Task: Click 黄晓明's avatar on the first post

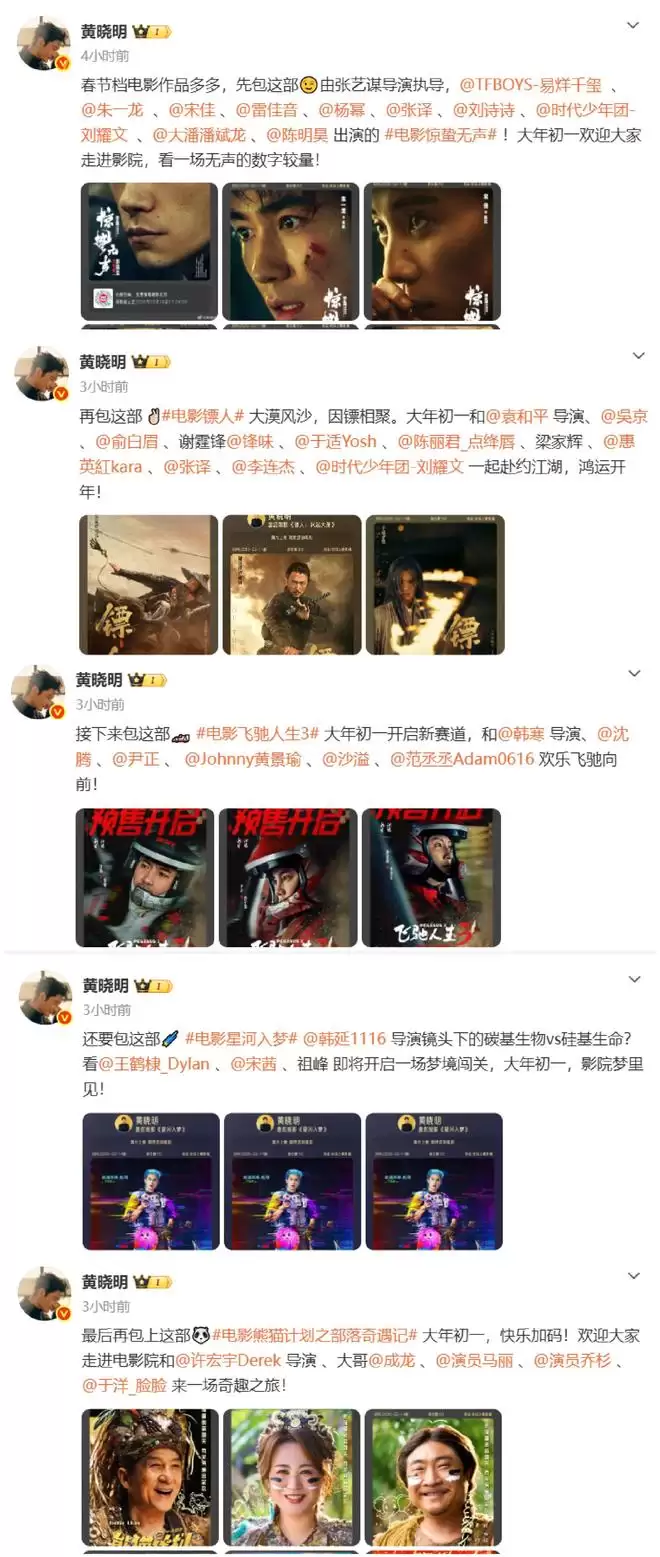Action: 44,45
